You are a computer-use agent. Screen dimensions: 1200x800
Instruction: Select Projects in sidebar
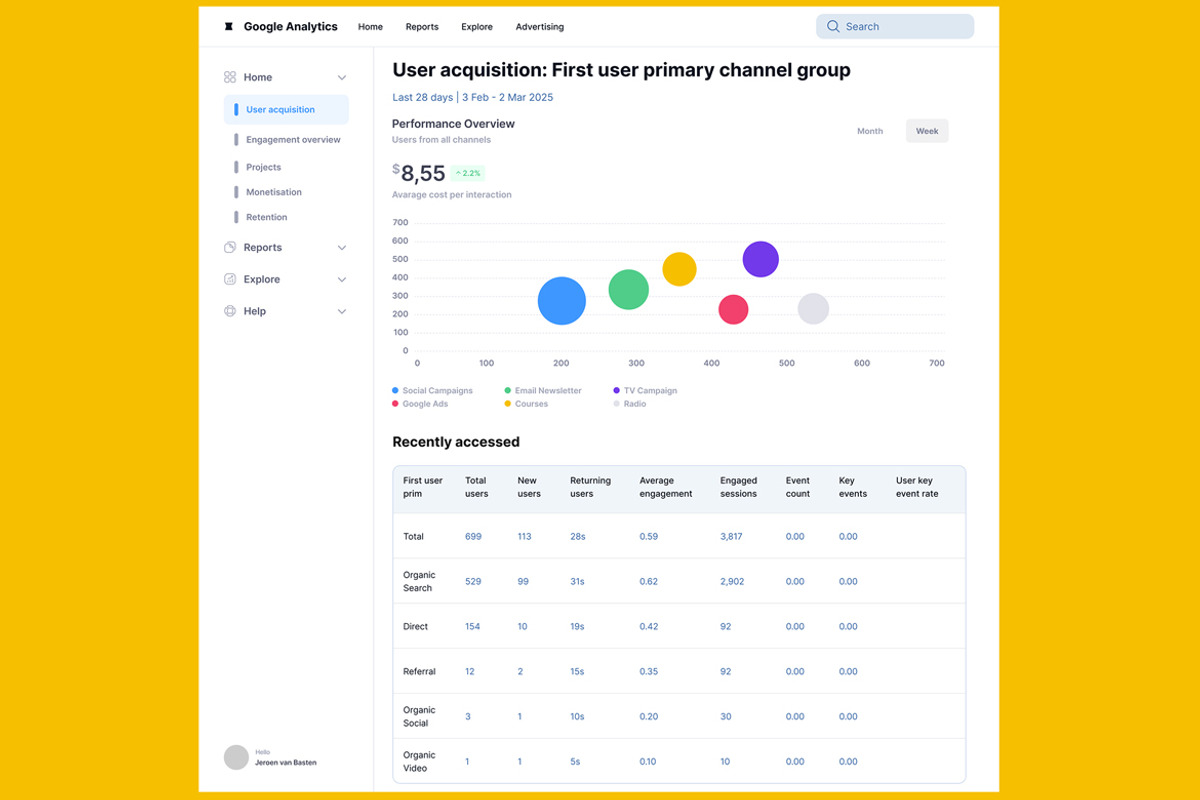coord(264,167)
